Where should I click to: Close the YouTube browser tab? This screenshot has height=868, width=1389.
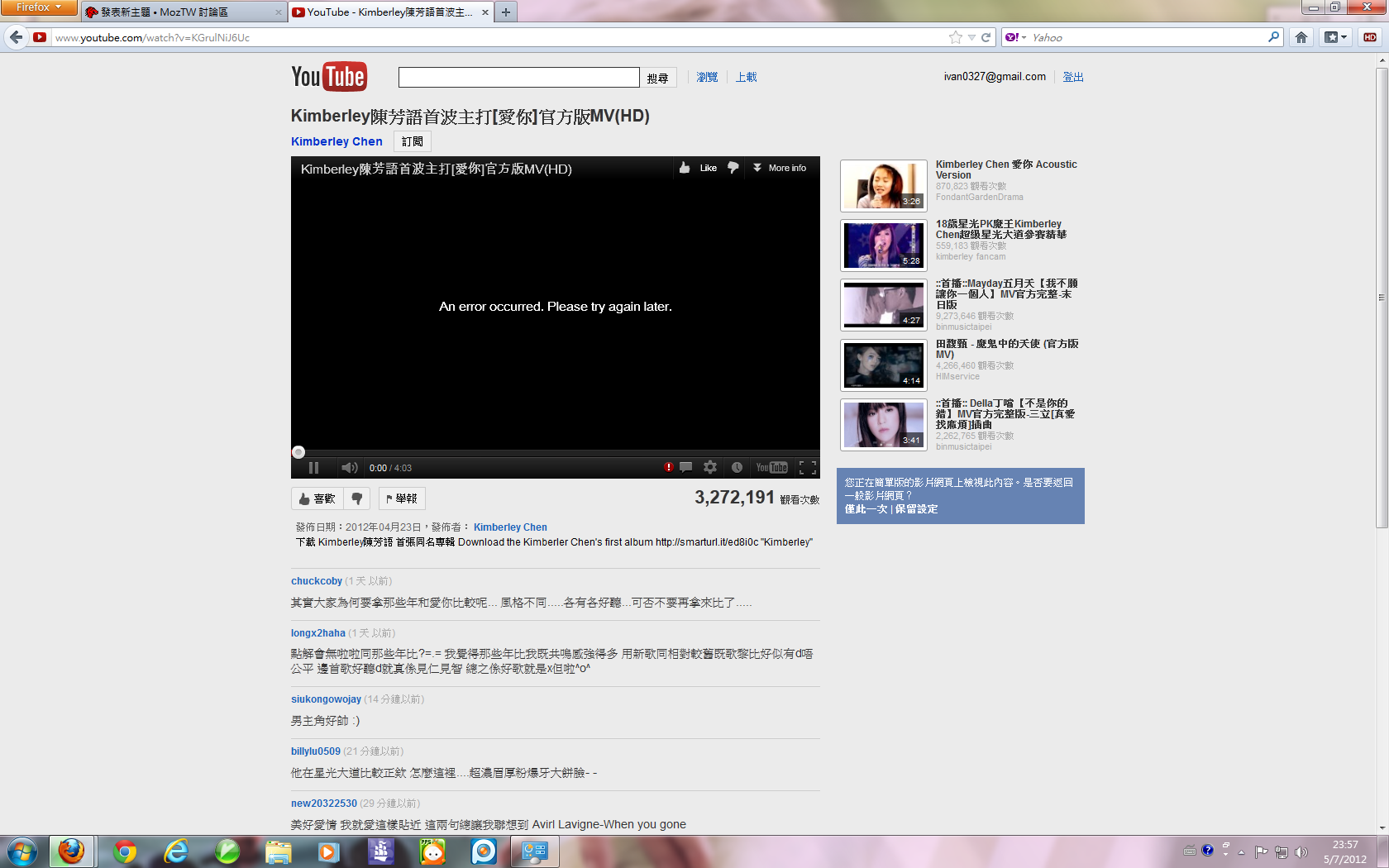pos(485,12)
